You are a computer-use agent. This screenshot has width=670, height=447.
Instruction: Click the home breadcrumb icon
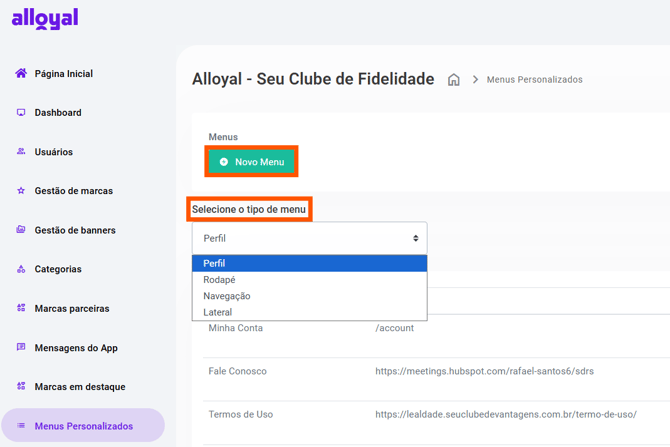click(x=453, y=79)
